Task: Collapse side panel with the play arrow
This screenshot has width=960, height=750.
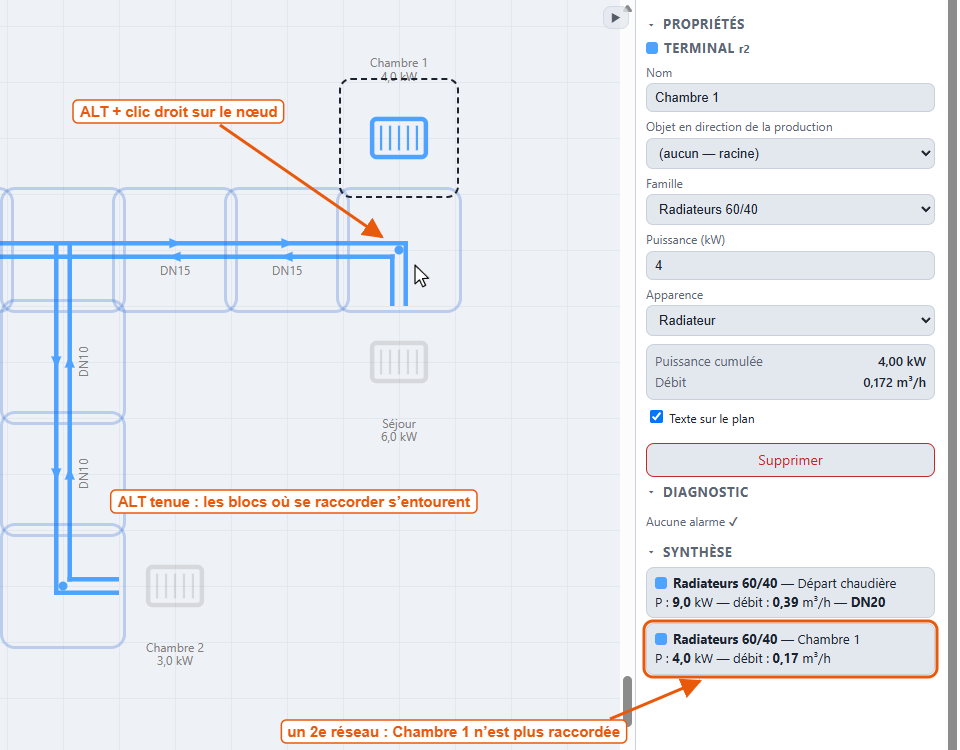Action: click(x=615, y=18)
